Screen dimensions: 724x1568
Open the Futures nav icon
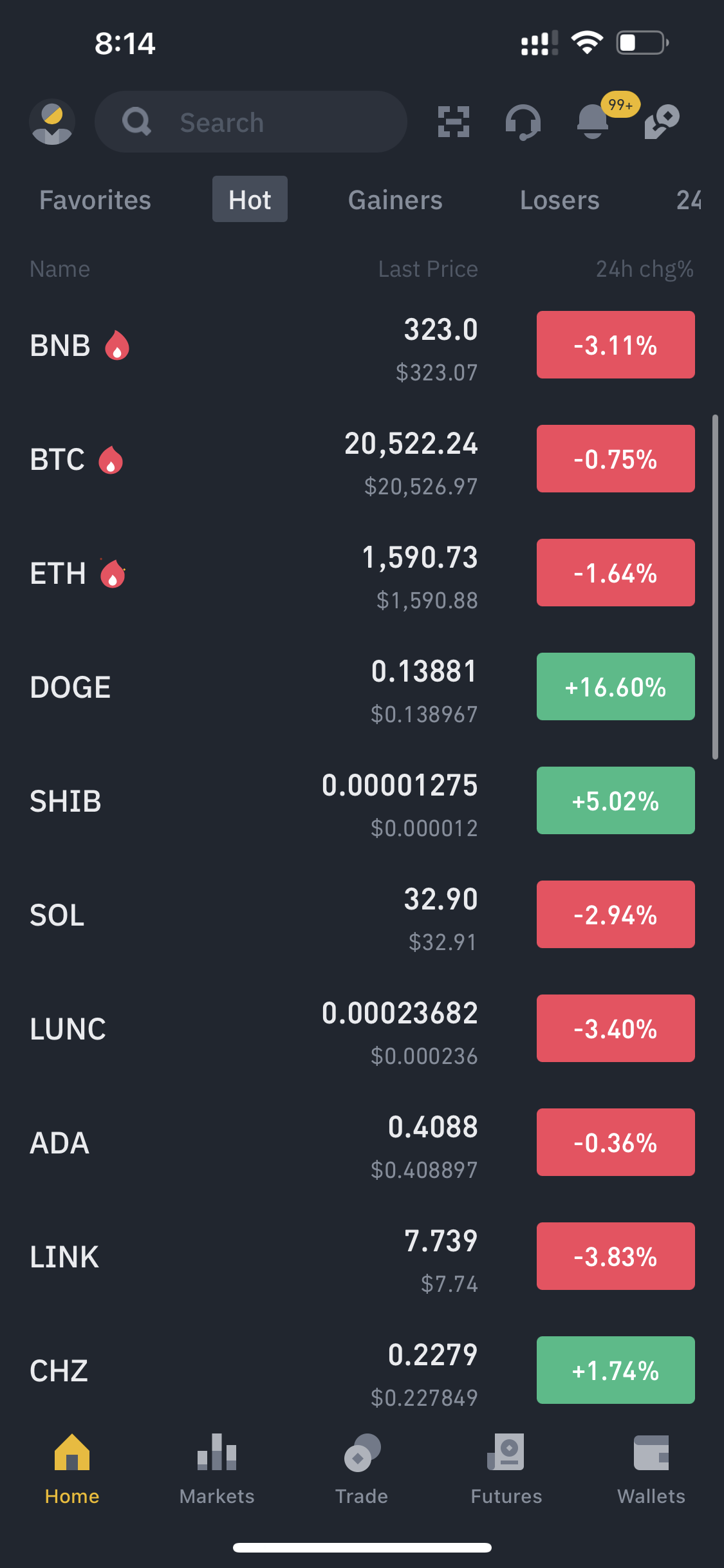pyautogui.click(x=506, y=1453)
